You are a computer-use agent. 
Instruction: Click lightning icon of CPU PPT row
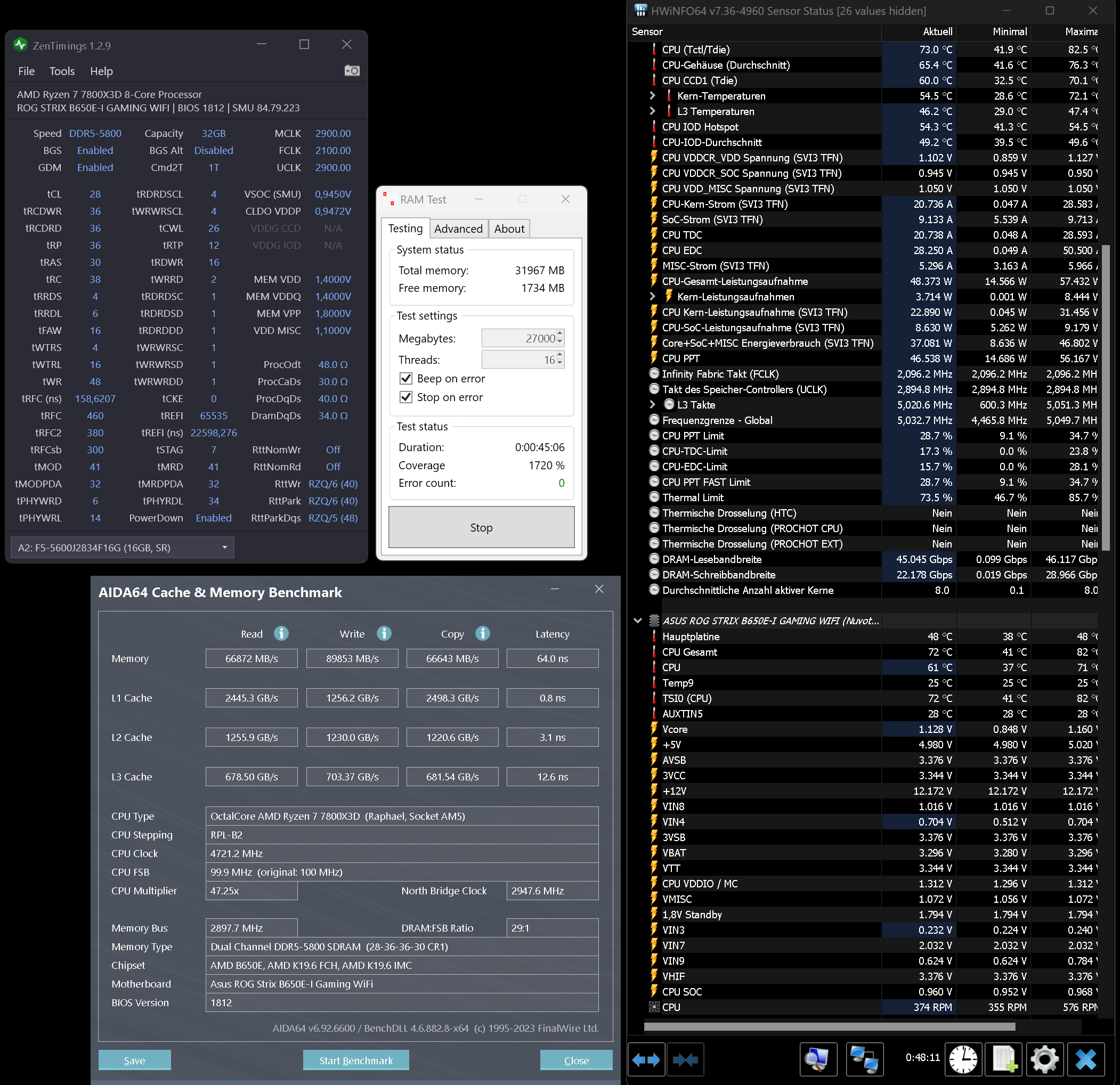coord(654,358)
